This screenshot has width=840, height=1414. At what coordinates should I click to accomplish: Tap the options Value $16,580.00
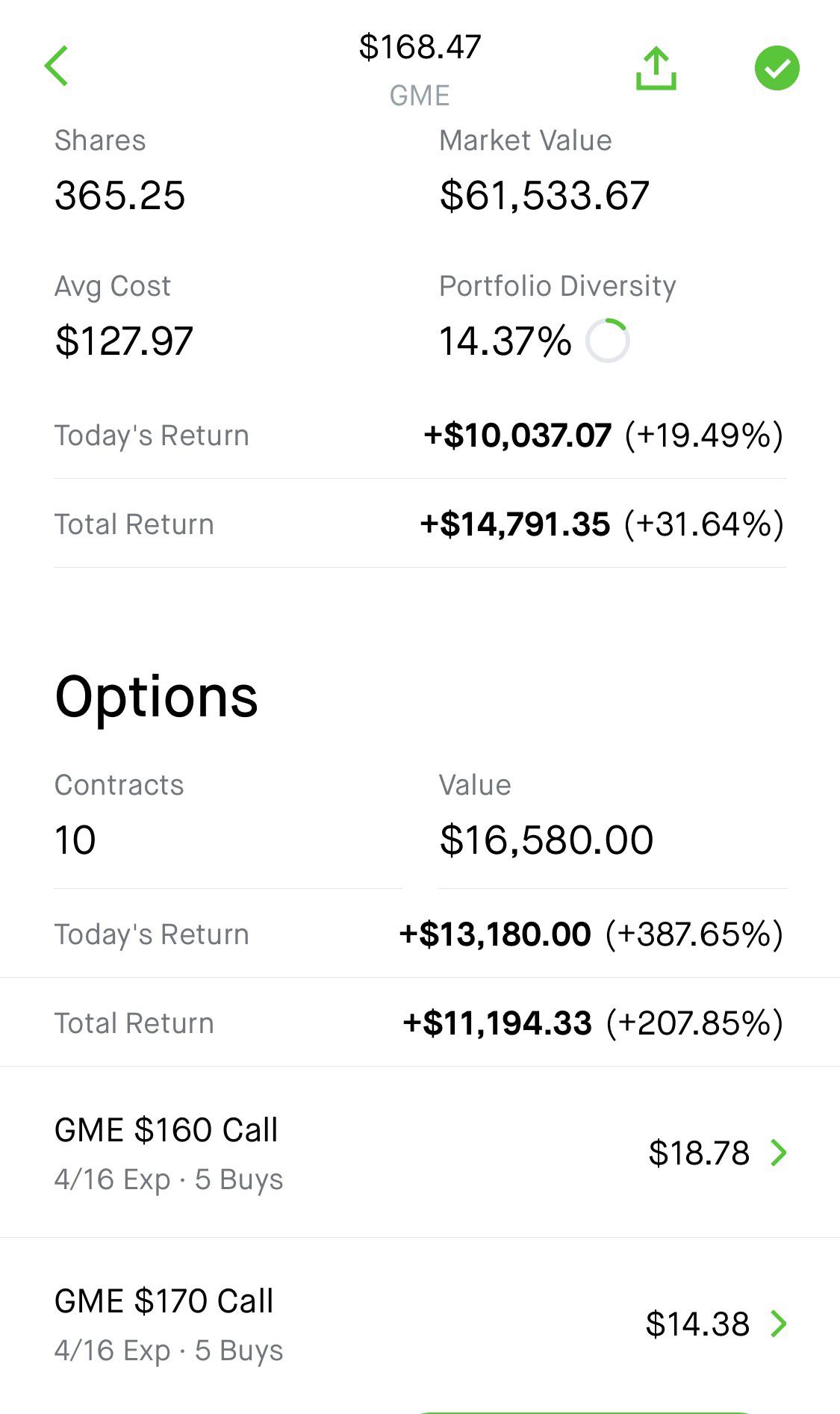(x=546, y=840)
